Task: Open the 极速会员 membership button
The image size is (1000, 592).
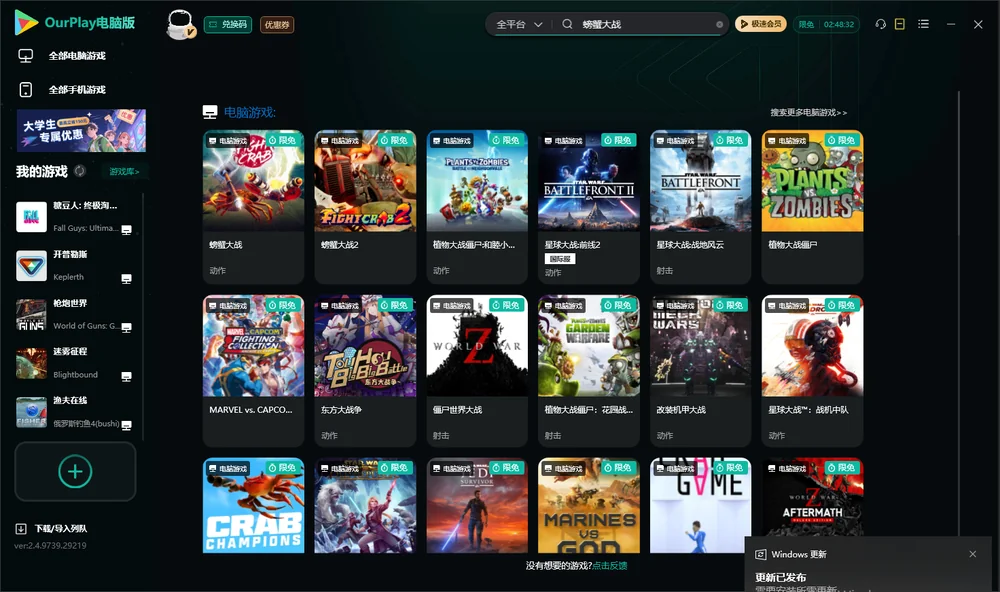Action: click(761, 24)
